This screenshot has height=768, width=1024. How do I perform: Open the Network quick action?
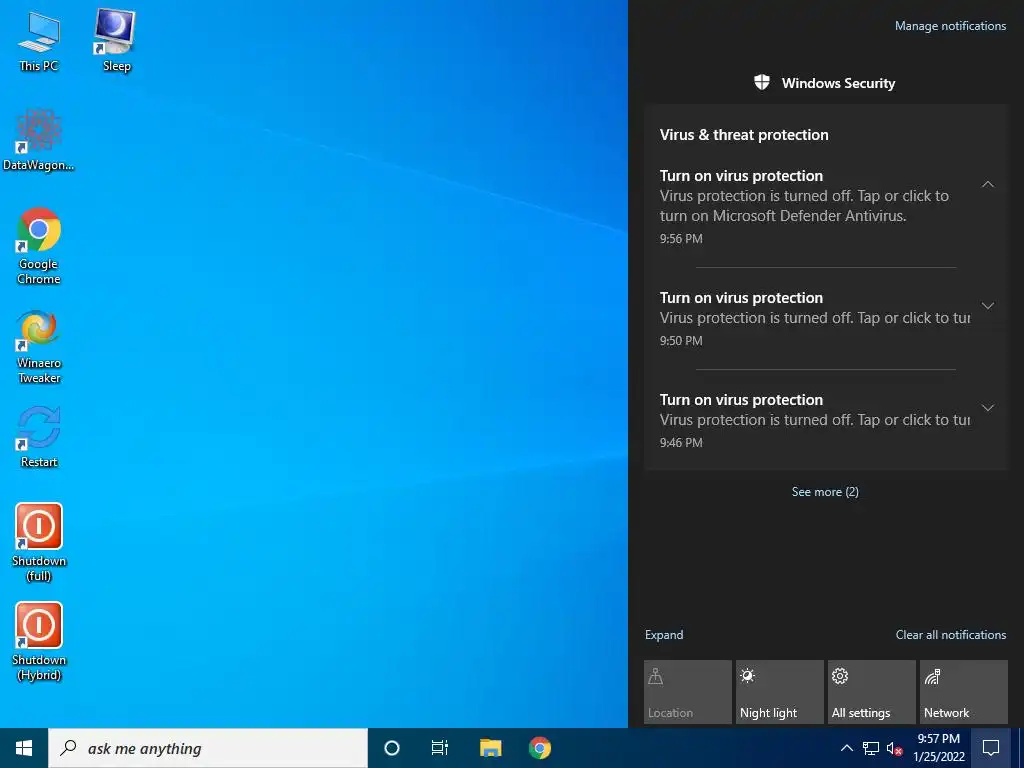point(964,692)
